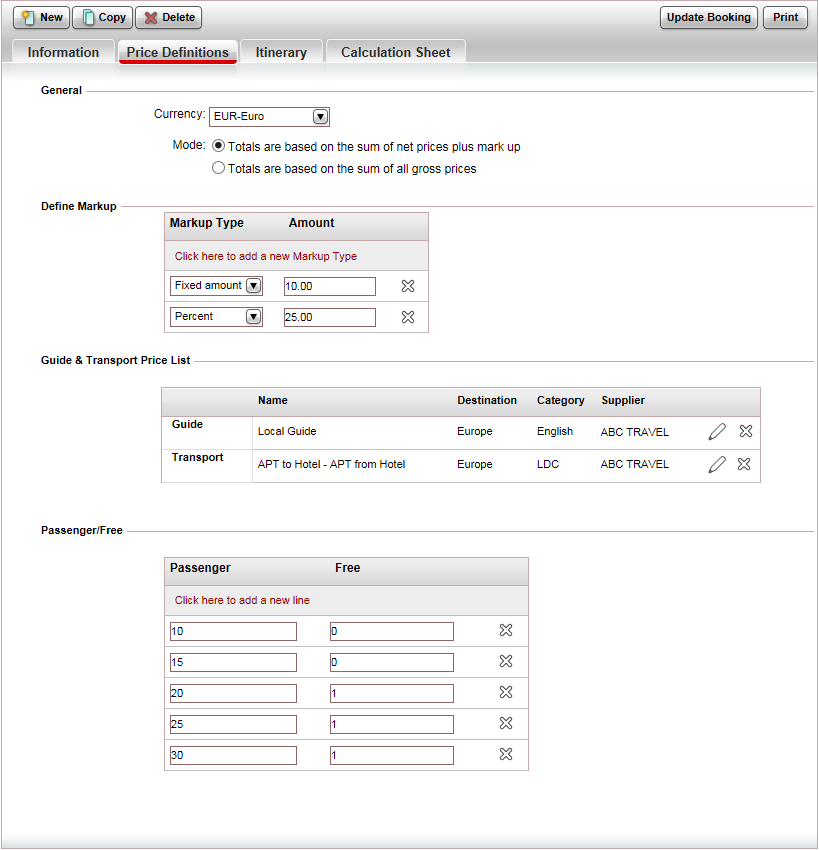Click the Free field in the 25 passenger row

point(392,724)
